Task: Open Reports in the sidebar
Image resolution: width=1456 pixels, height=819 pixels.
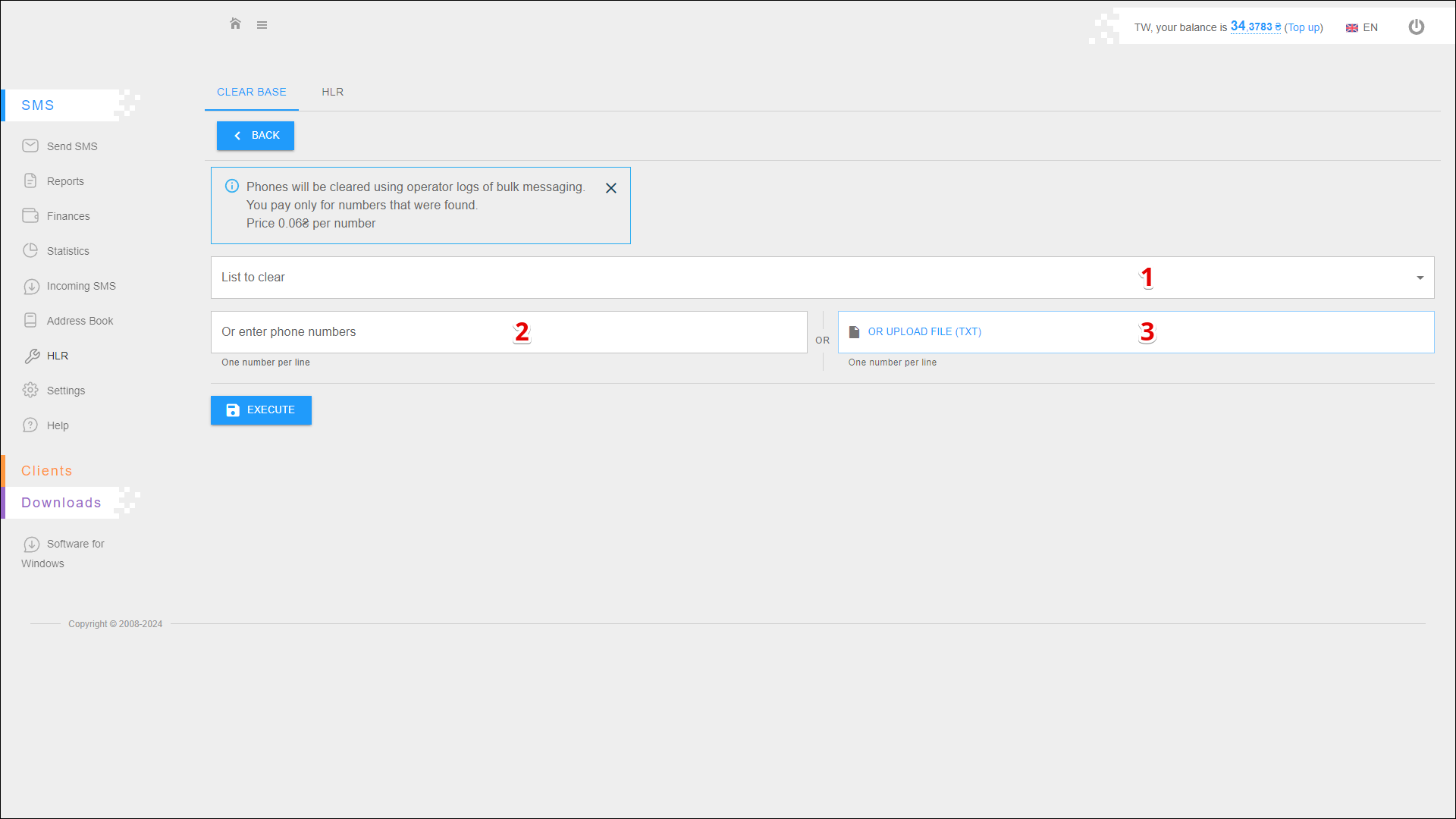Action: 65,181
